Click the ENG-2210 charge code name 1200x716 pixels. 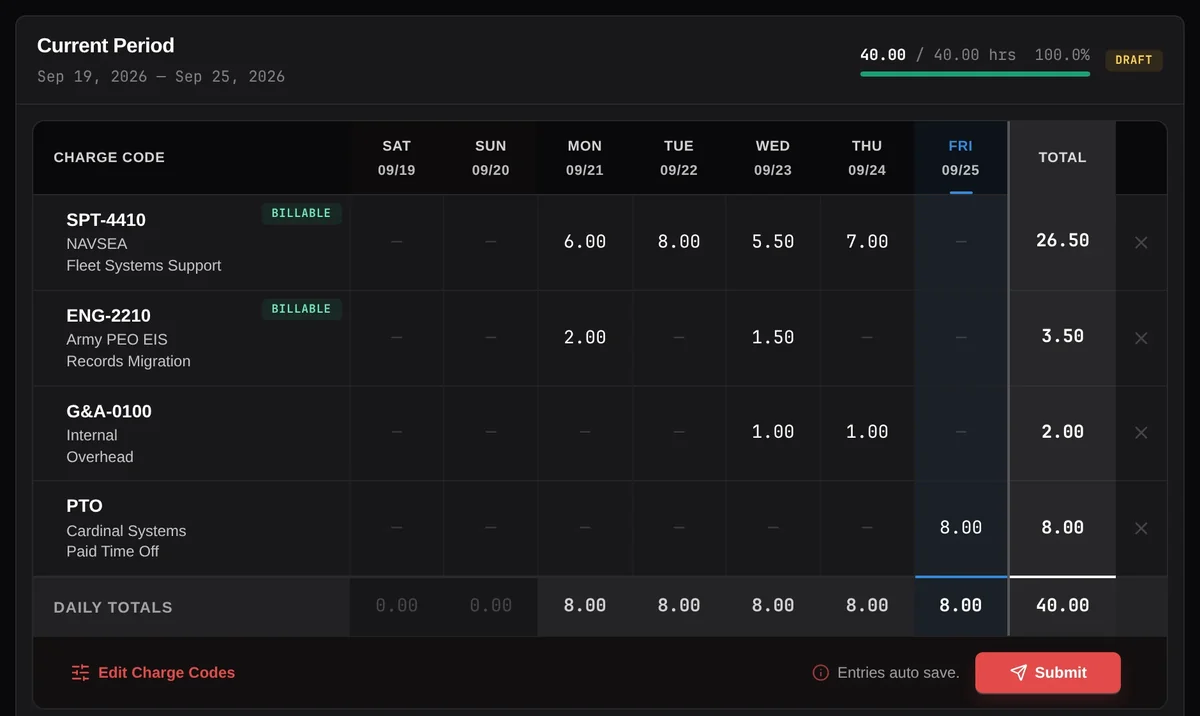pos(109,316)
